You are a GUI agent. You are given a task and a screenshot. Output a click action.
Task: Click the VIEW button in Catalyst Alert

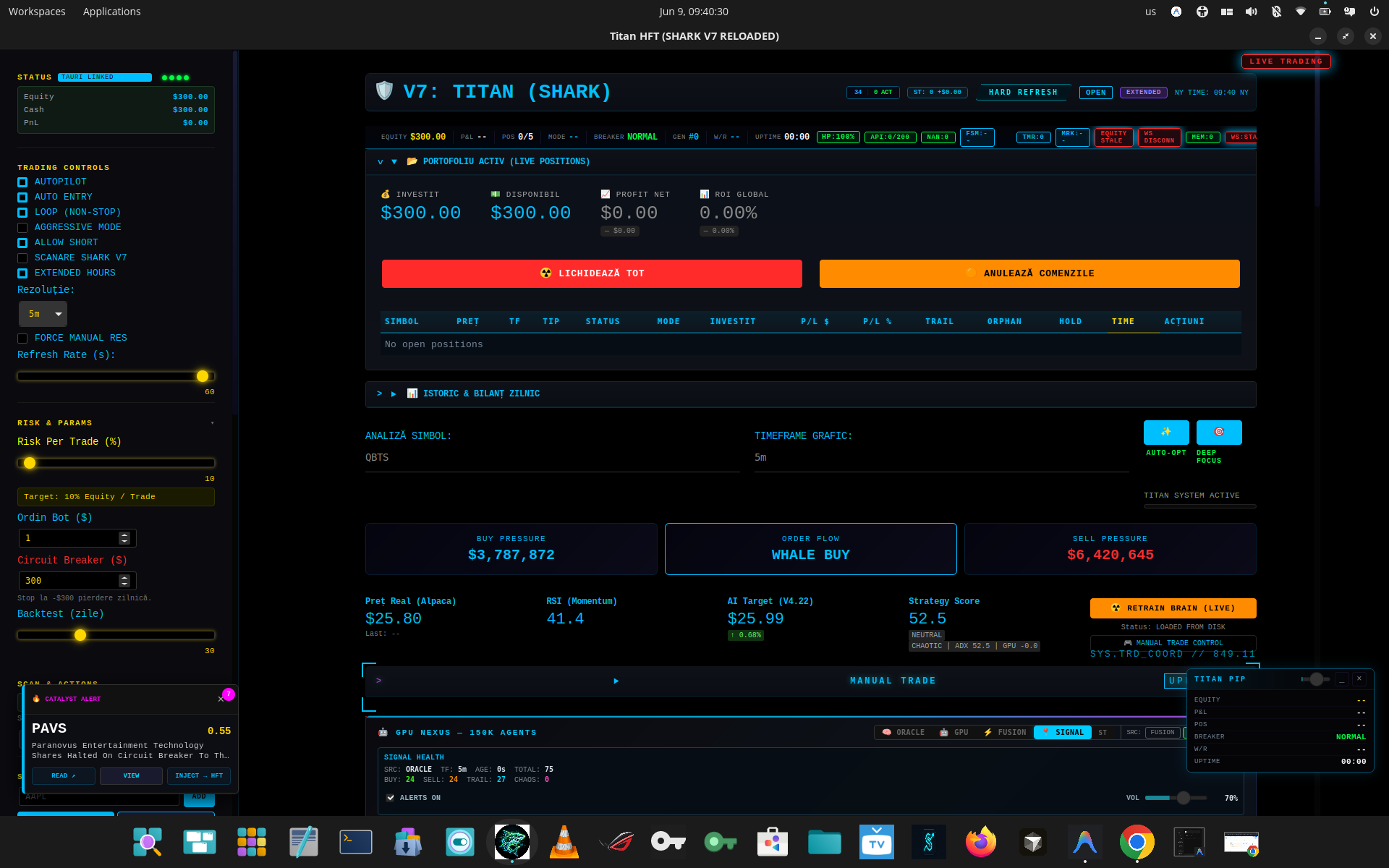[x=131, y=776]
